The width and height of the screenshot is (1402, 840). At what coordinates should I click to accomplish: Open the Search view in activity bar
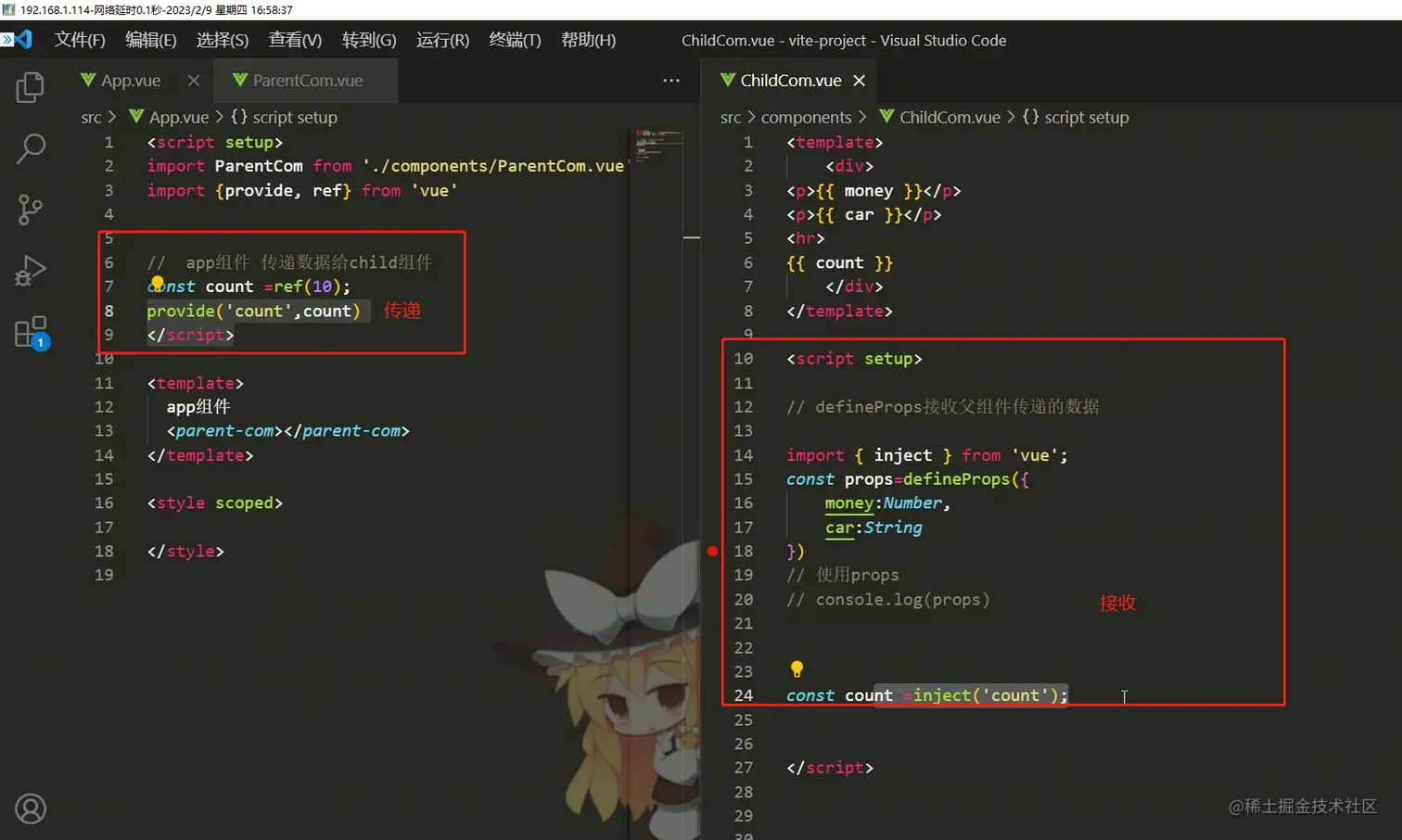[30, 148]
